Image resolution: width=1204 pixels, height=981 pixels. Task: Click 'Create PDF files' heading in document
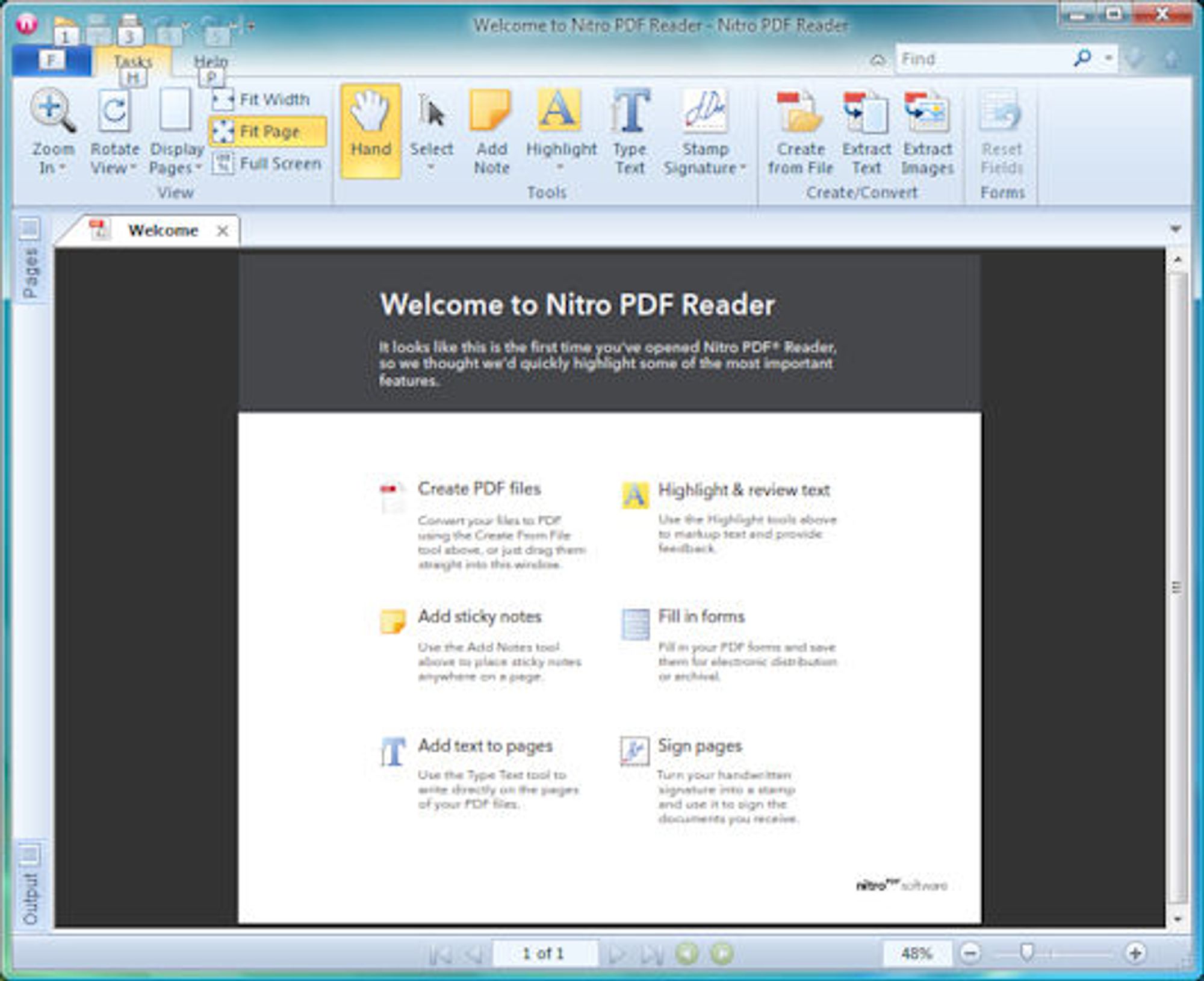[479, 489]
